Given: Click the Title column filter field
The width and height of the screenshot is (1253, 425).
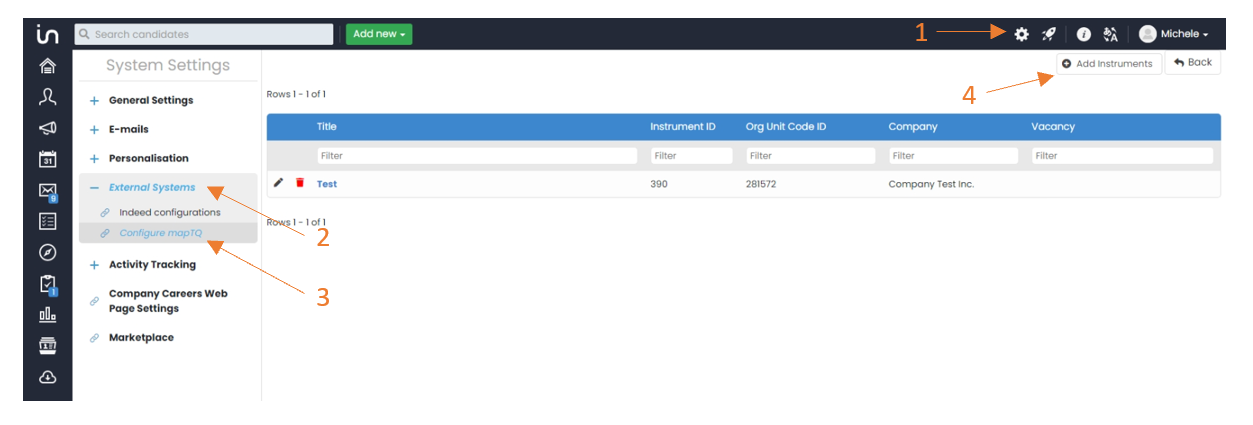Looking at the screenshot, I should pos(476,156).
